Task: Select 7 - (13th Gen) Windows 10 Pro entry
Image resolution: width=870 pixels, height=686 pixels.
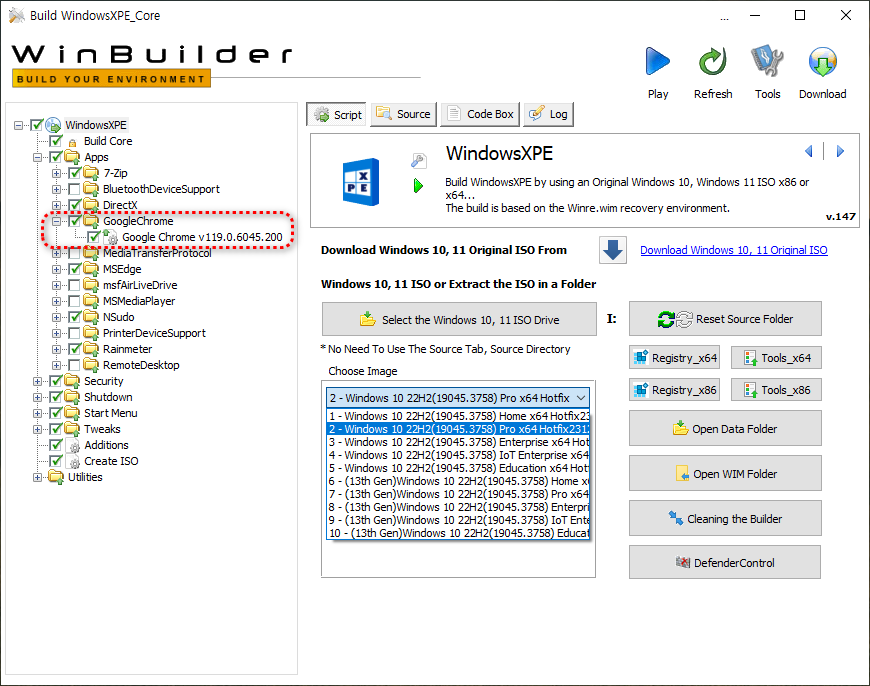Action: (x=458, y=495)
